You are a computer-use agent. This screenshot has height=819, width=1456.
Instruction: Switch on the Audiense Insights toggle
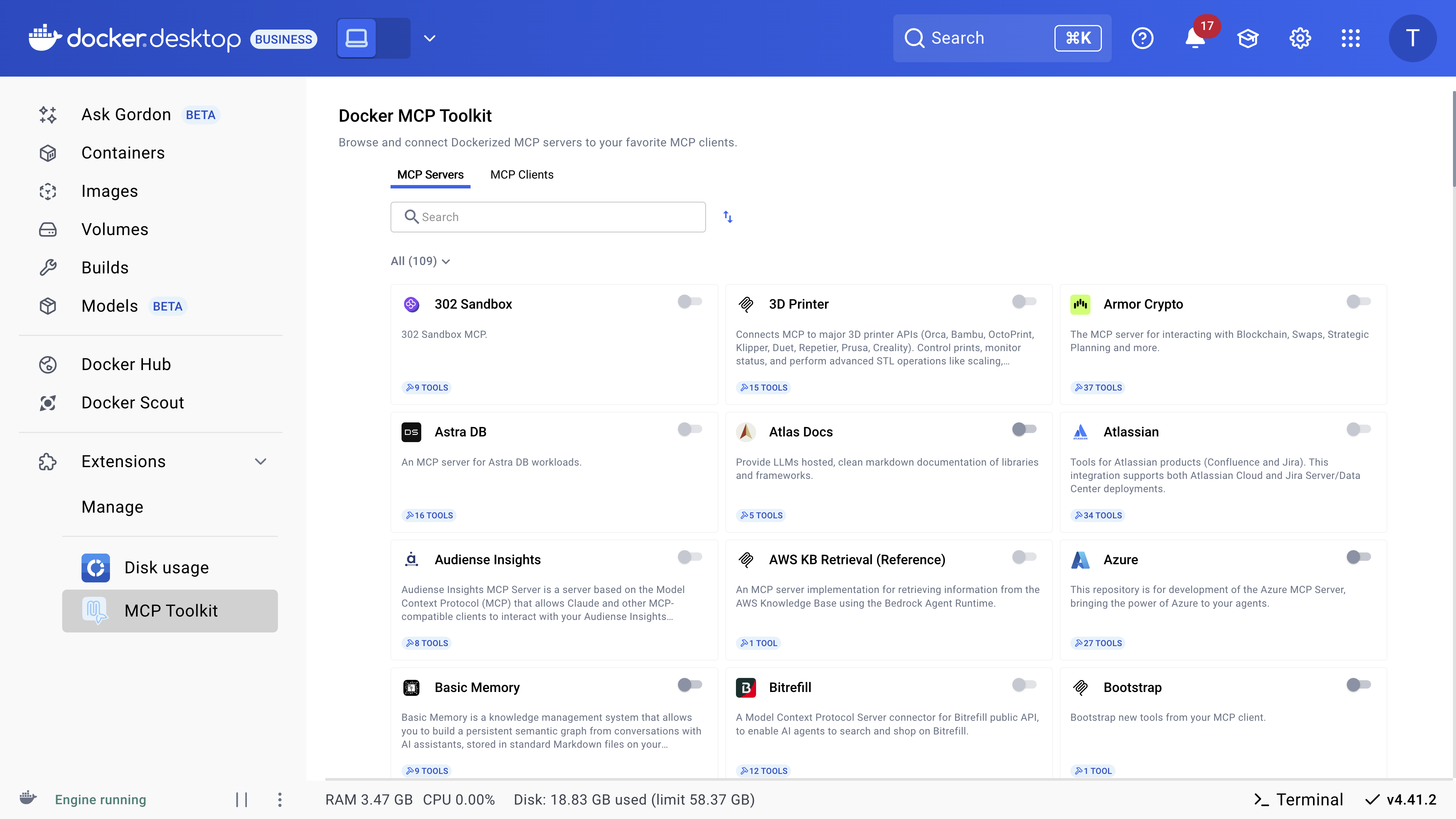pyautogui.click(x=690, y=557)
